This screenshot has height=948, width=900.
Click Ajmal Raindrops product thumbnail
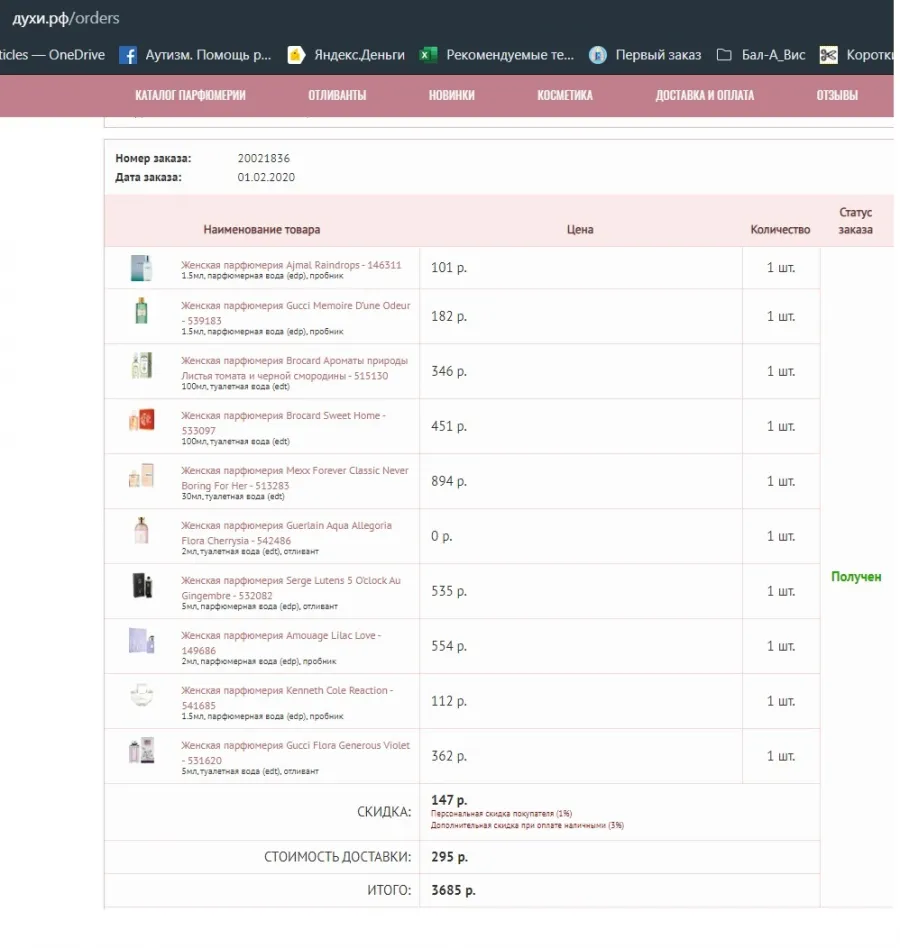pos(141,268)
